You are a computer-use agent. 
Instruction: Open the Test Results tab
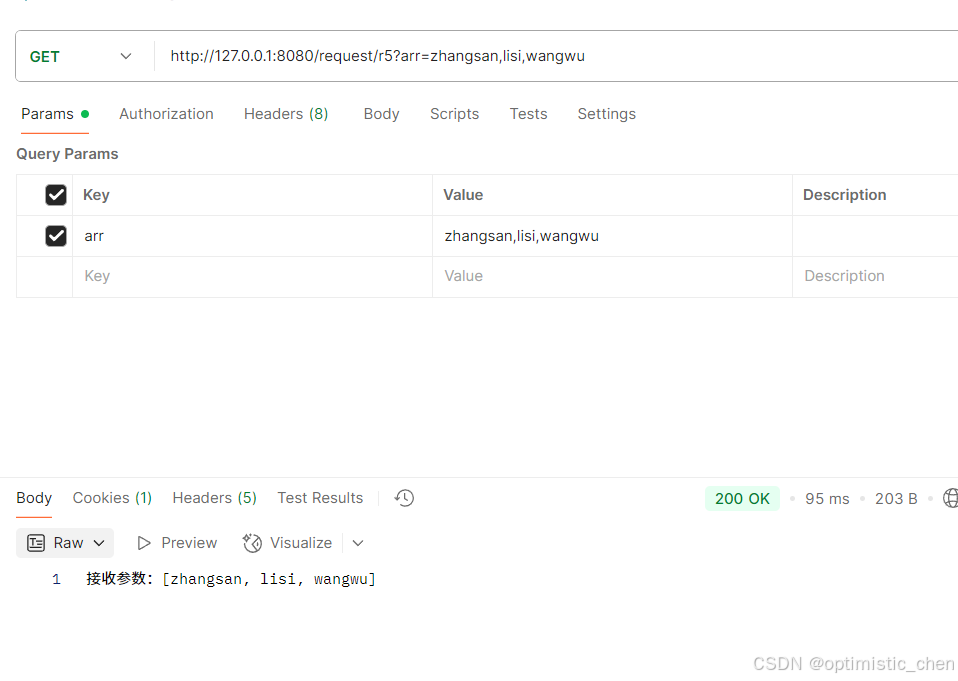point(320,498)
